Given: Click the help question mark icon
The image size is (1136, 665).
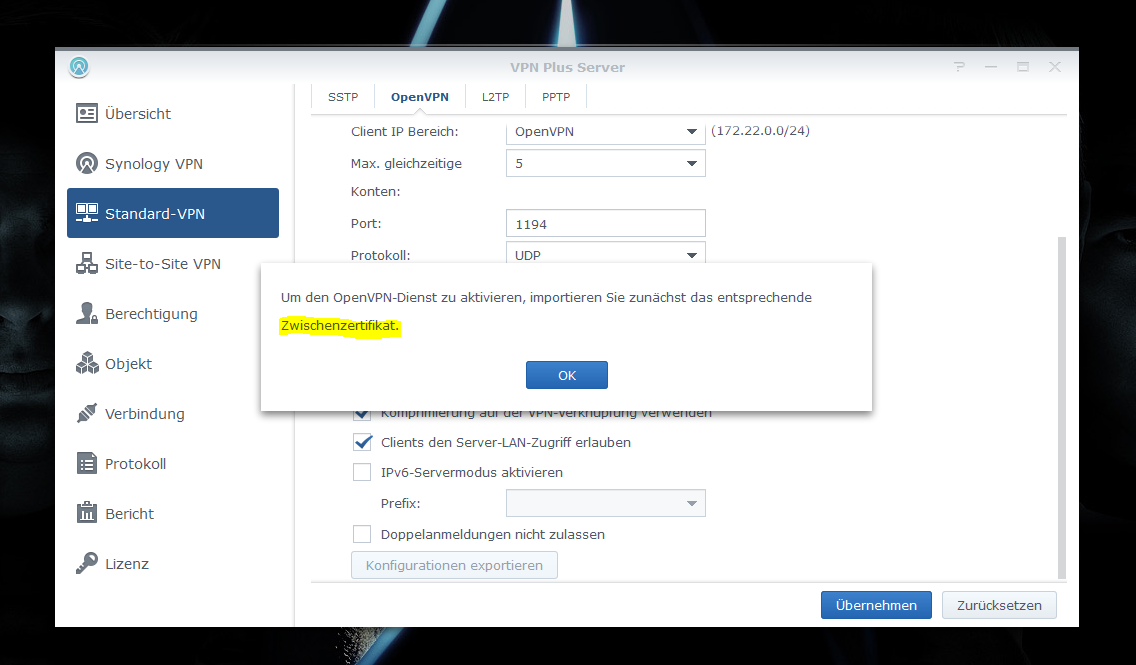Looking at the screenshot, I should click(959, 67).
